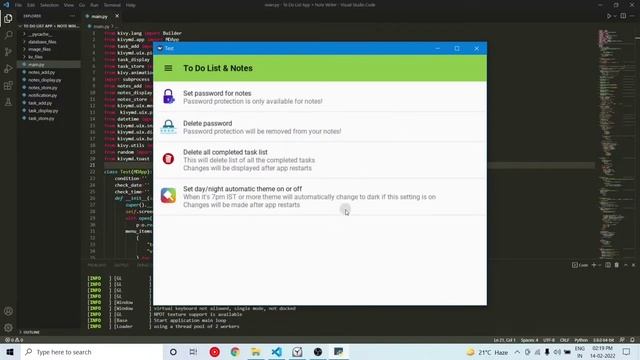Open task_store.py in Explorer

(41, 118)
